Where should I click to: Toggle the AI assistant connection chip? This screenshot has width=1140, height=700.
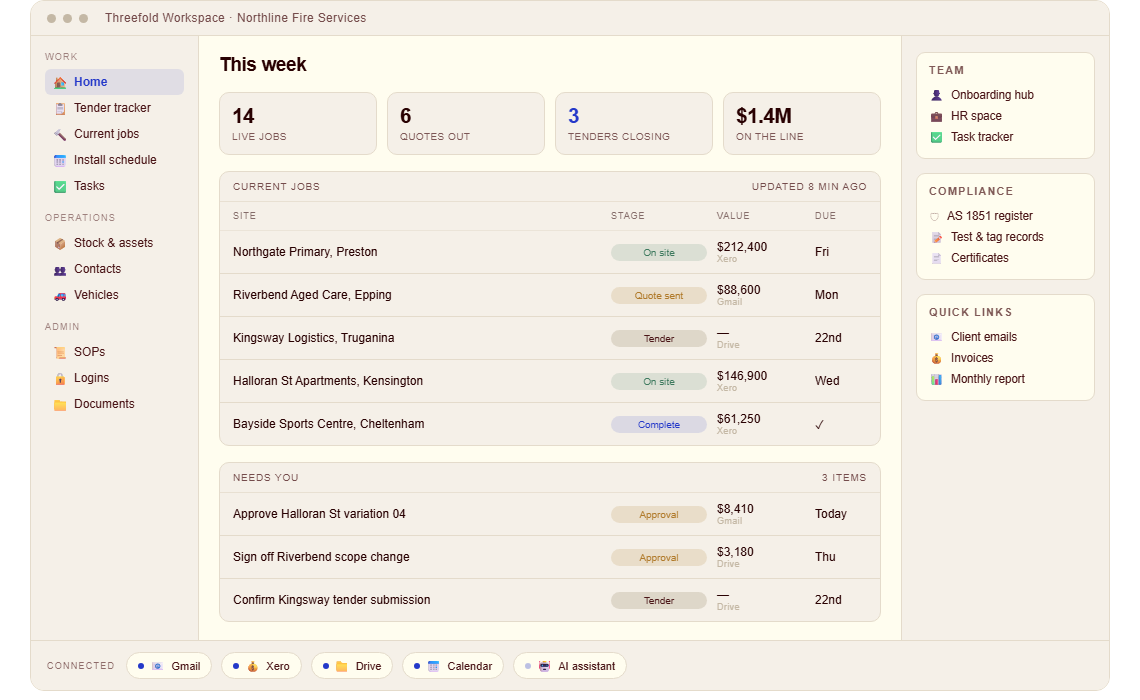[570, 666]
